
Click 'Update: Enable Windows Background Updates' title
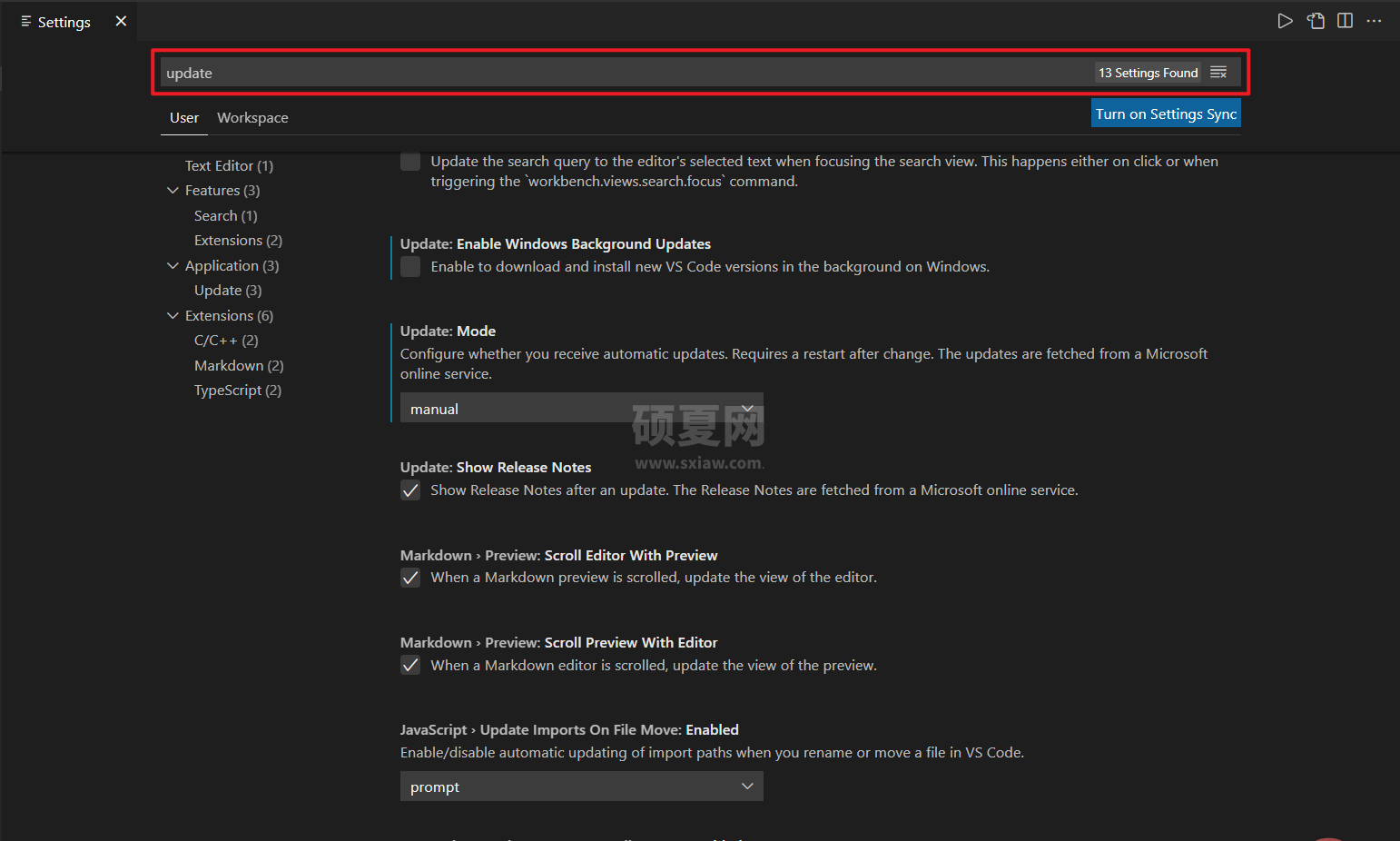click(x=556, y=244)
